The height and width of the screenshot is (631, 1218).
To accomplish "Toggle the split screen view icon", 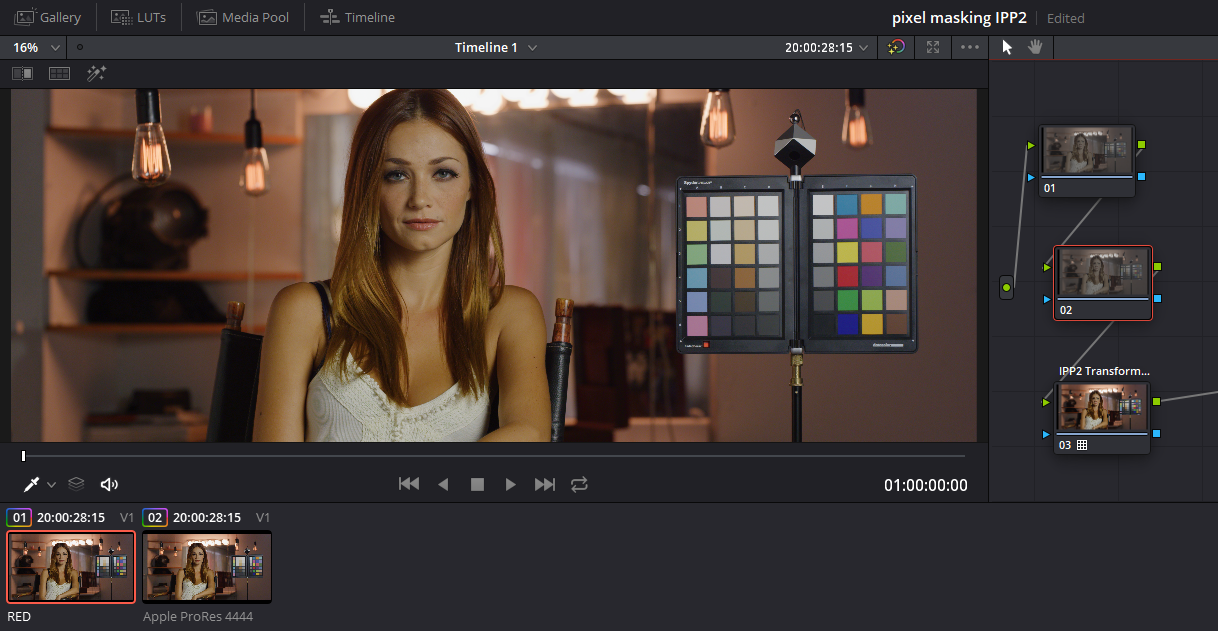I will click(x=59, y=73).
